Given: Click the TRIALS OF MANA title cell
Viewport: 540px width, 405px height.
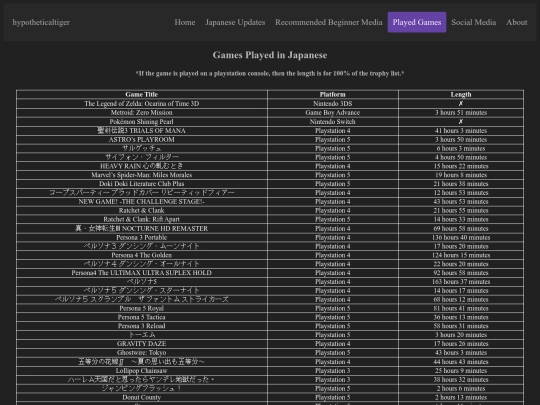Looking at the screenshot, I should [x=142, y=131].
